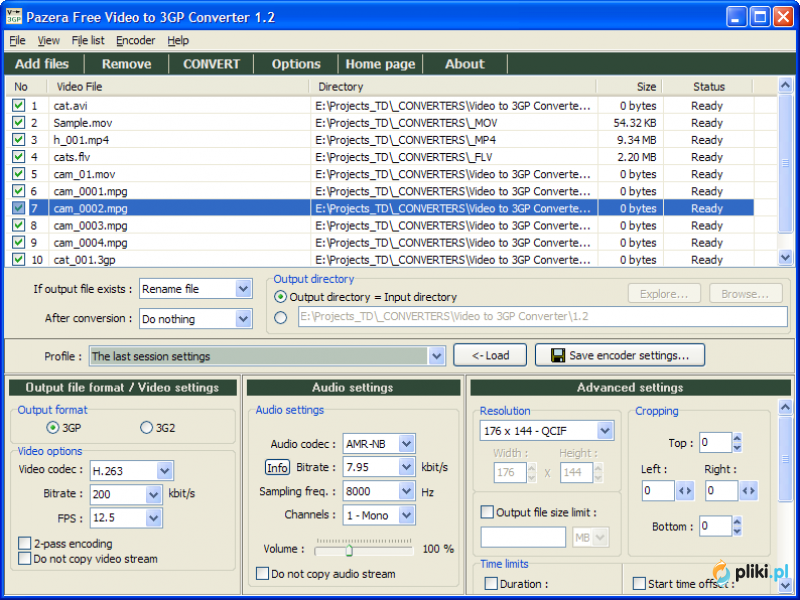800x600 pixels.
Task: Select Output directory = Input directory option
Action: (x=280, y=296)
